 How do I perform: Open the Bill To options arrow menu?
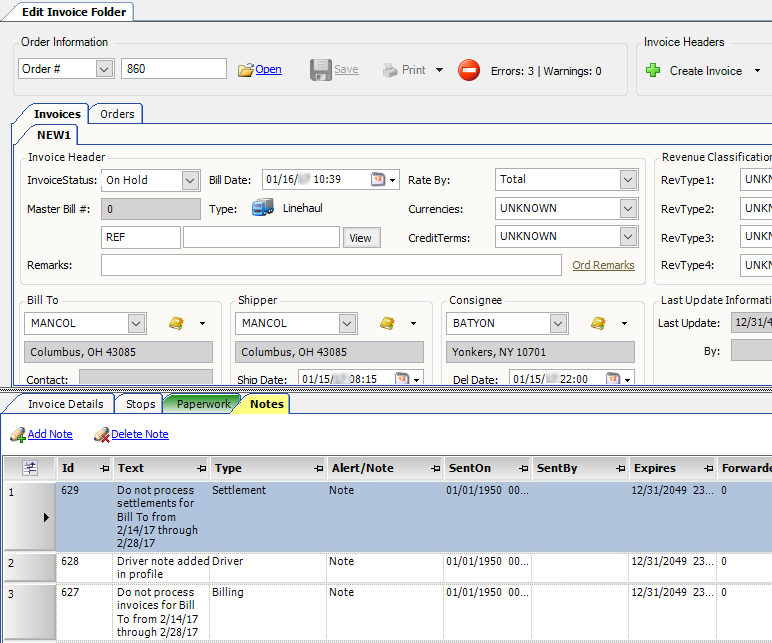click(202, 323)
